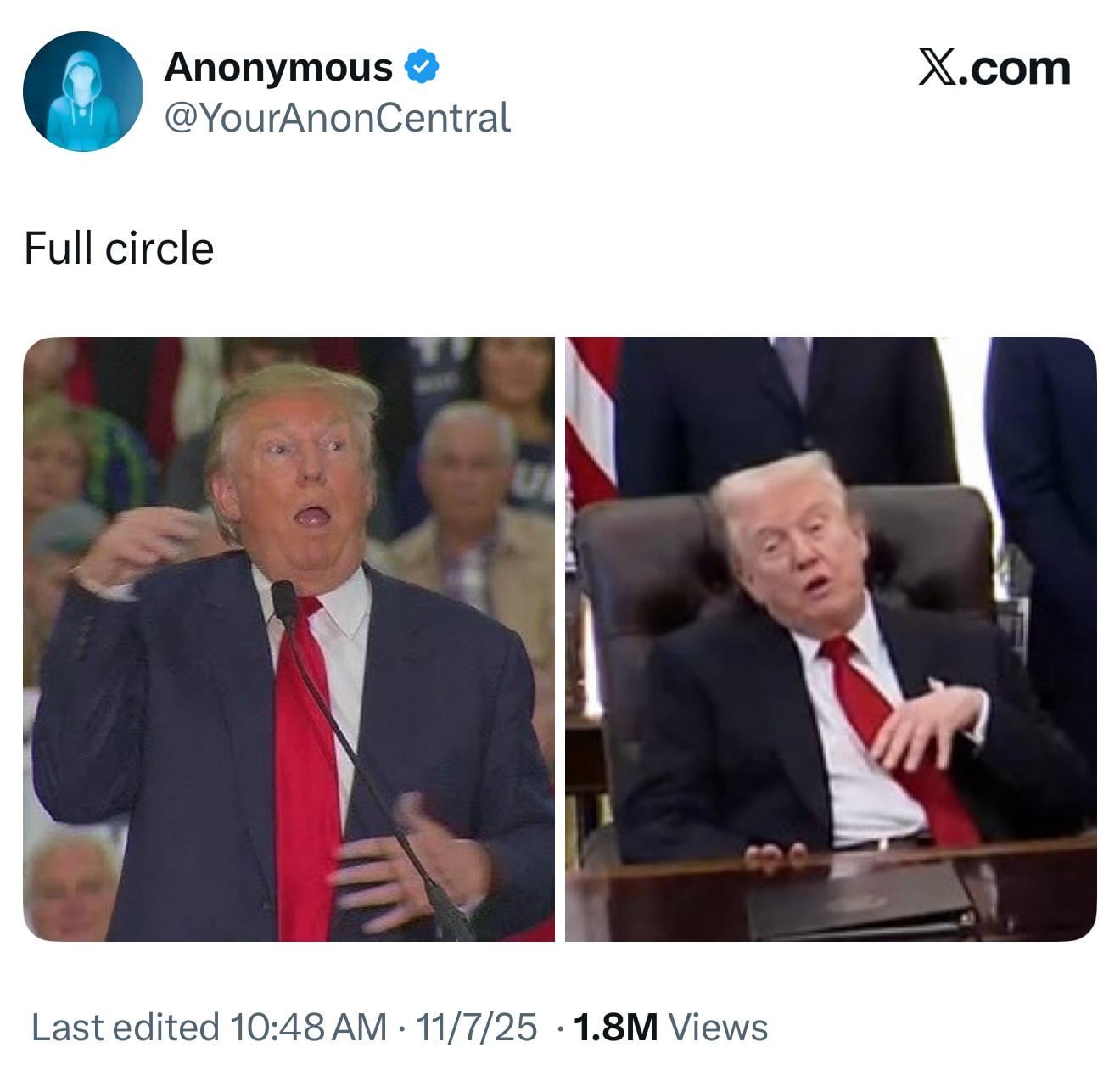The image size is (1120, 1070).
Task: Click the 11/7/25 date
Action: pos(476,1028)
